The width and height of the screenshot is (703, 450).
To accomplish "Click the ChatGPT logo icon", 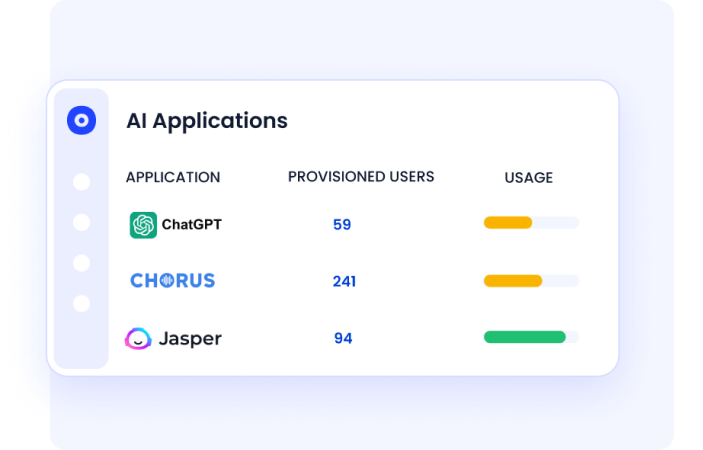I will tap(143, 225).
